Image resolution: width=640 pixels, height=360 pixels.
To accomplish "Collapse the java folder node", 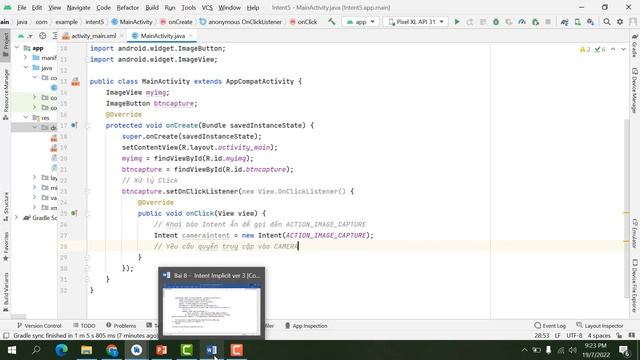I will [x=26, y=68].
